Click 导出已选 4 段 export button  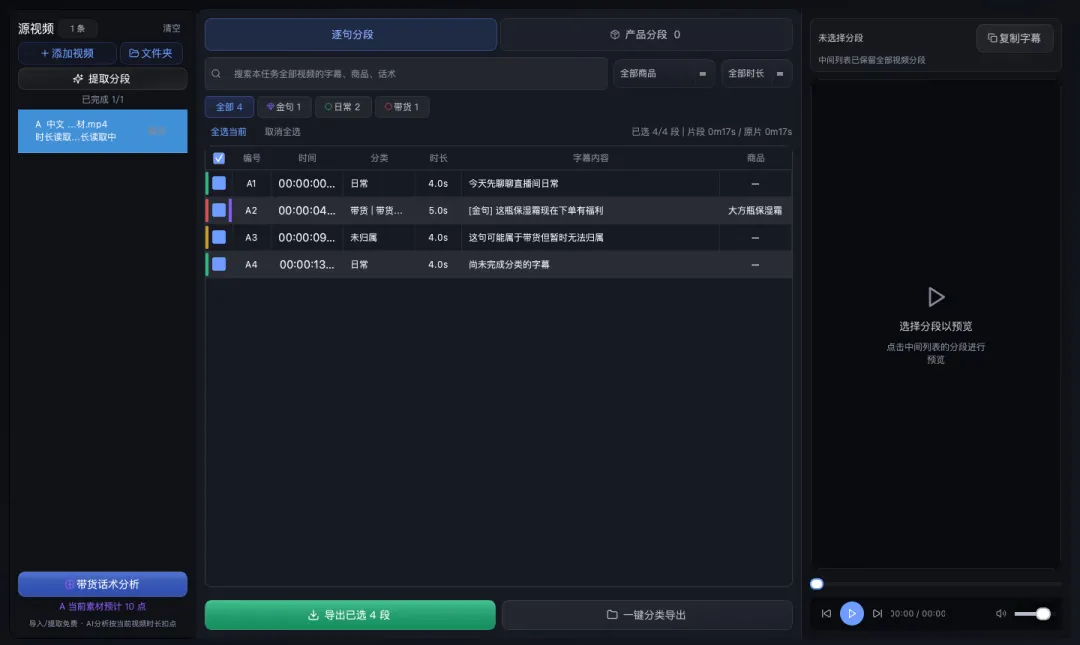tap(350, 615)
